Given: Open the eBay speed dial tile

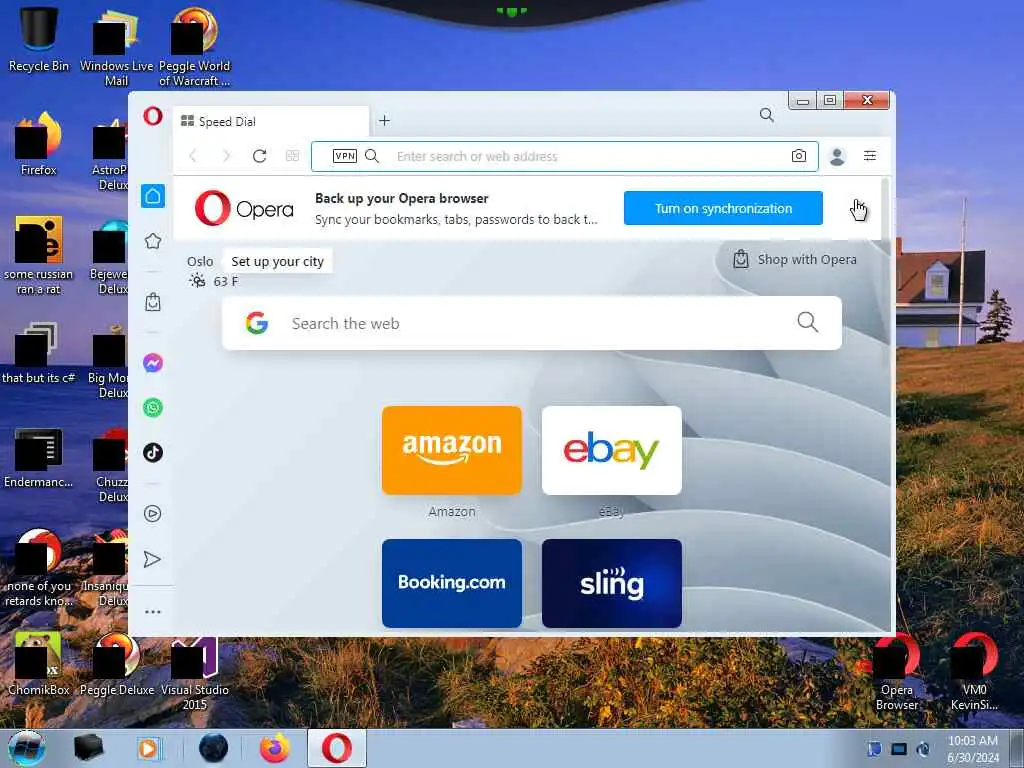Looking at the screenshot, I should (x=612, y=451).
